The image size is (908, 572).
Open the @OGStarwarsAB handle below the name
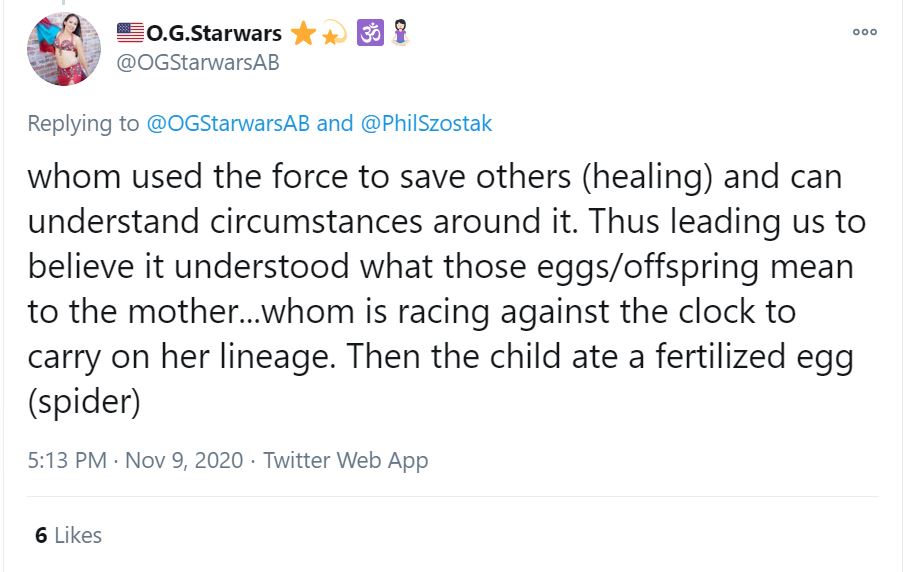(198, 62)
